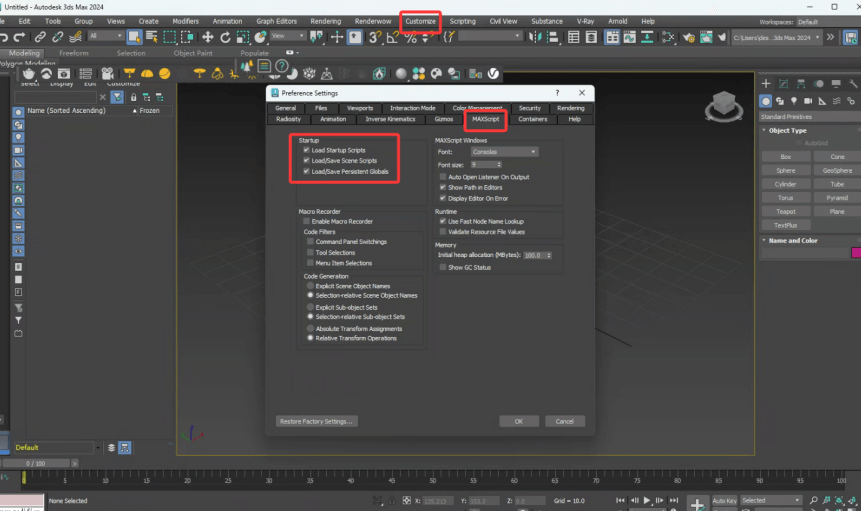Open the Customize menu
The width and height of the screenshot is (861, 511).
pos(421,21)
